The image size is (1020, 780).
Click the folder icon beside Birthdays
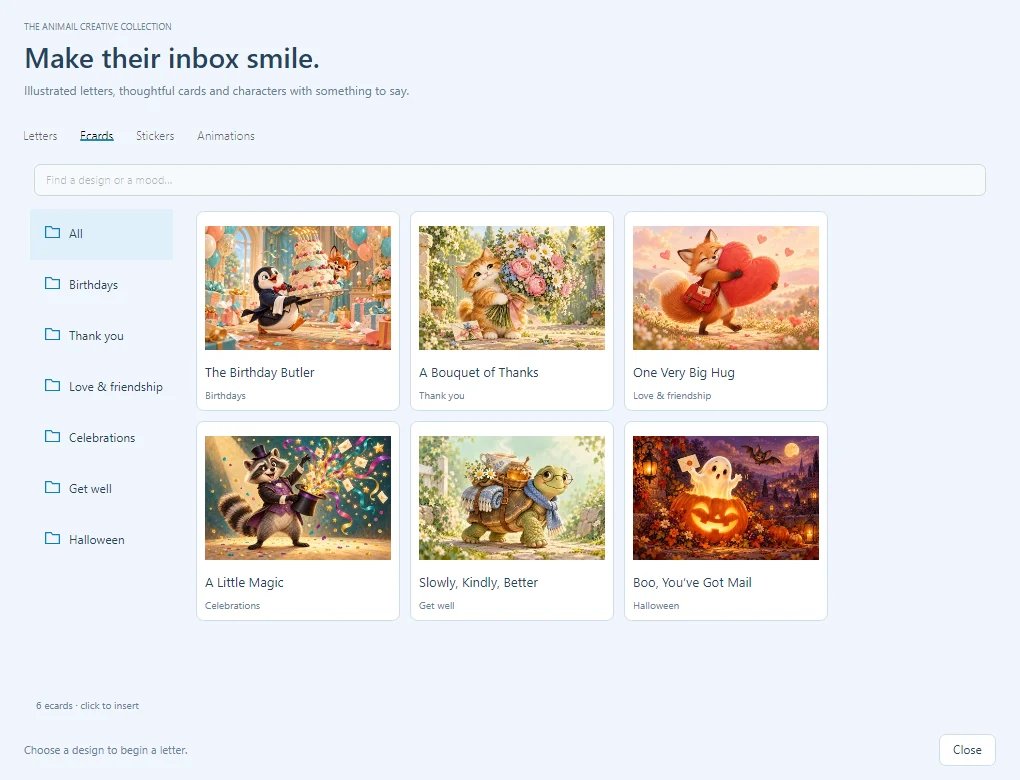click(52, 283)
